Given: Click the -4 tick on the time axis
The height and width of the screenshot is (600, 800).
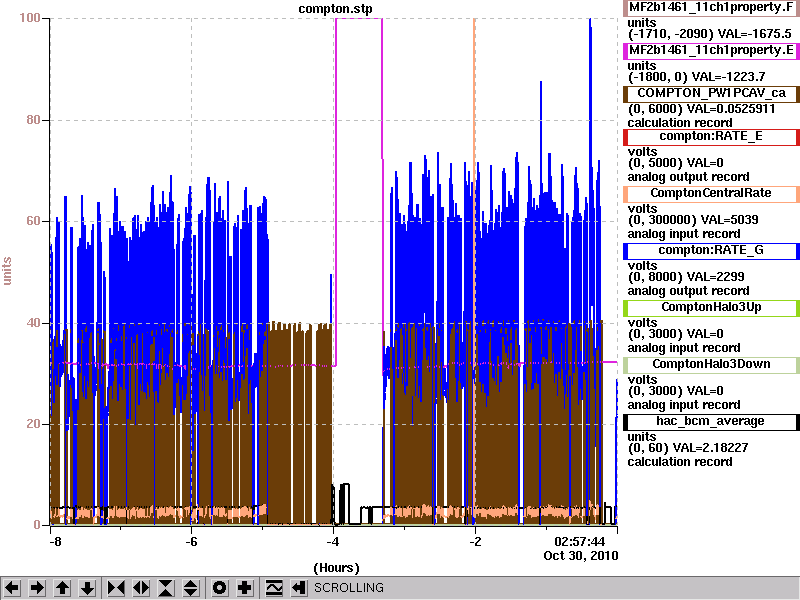Looking at the screenshot, I should (333, 541).
